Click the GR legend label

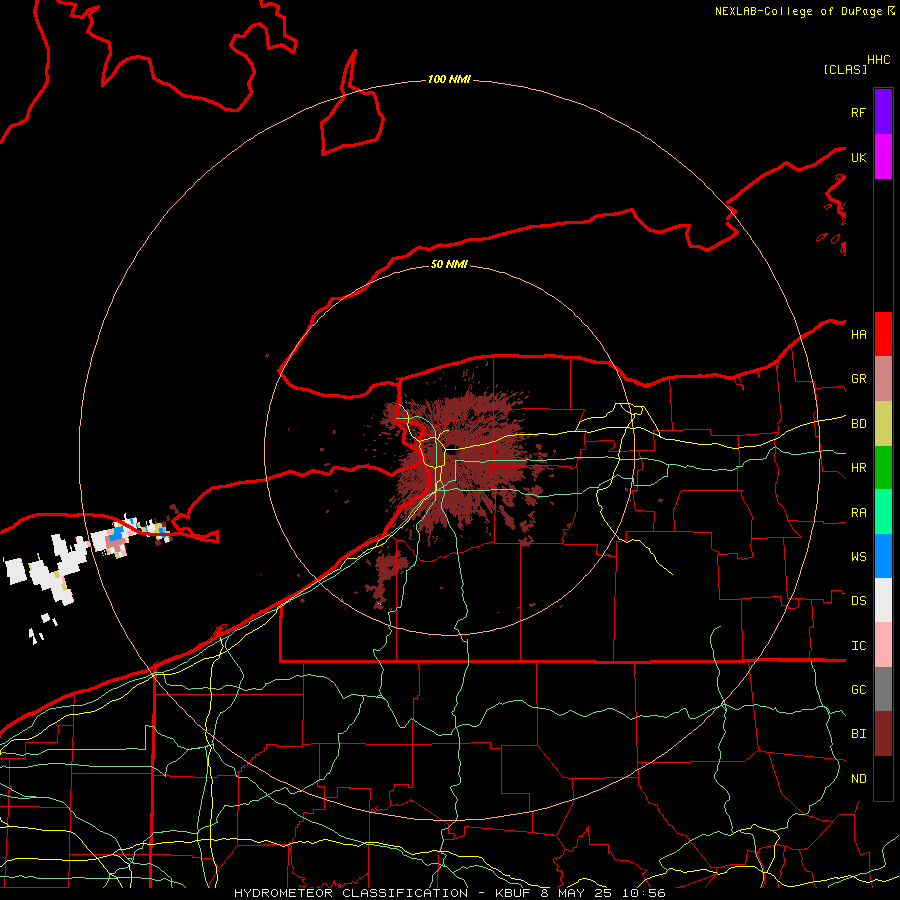pyautogui.click(x=858, y=379)
